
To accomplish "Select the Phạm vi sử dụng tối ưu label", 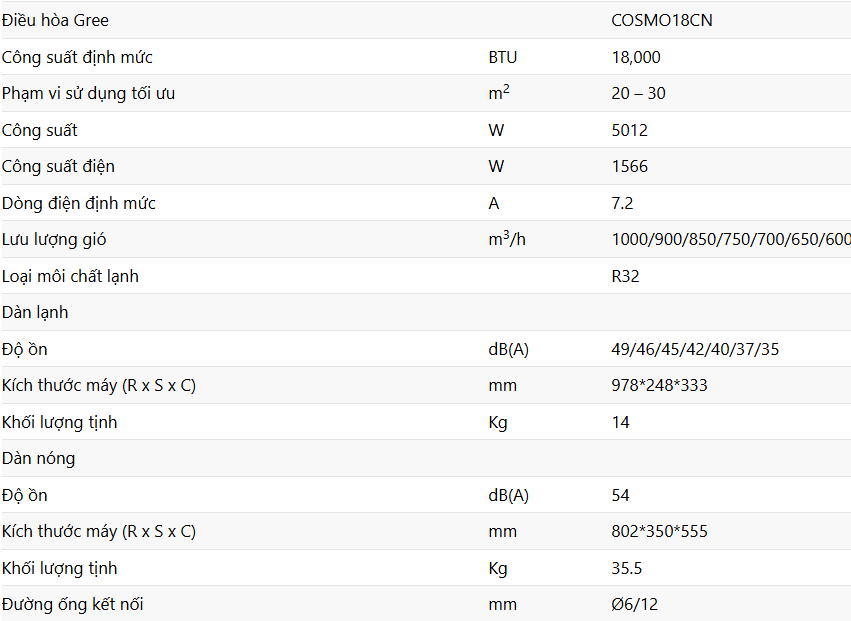I will coord(88,93).
